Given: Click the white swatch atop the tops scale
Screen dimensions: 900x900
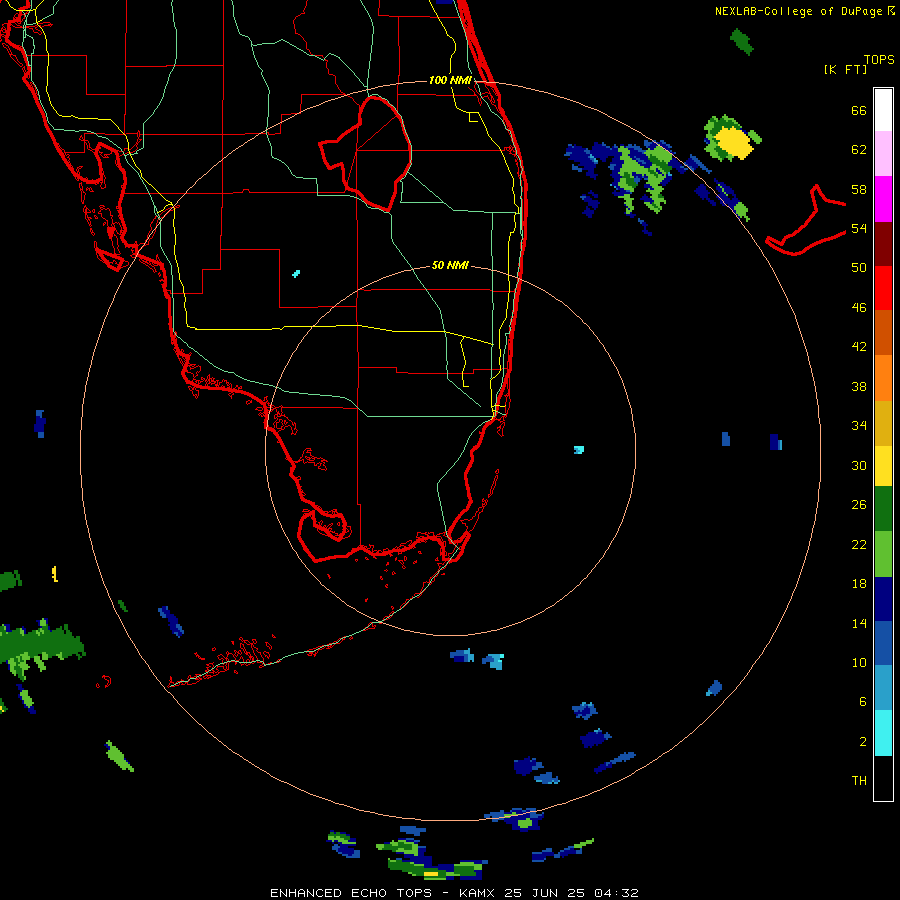Looking at the screenshot, I should 883,110.
